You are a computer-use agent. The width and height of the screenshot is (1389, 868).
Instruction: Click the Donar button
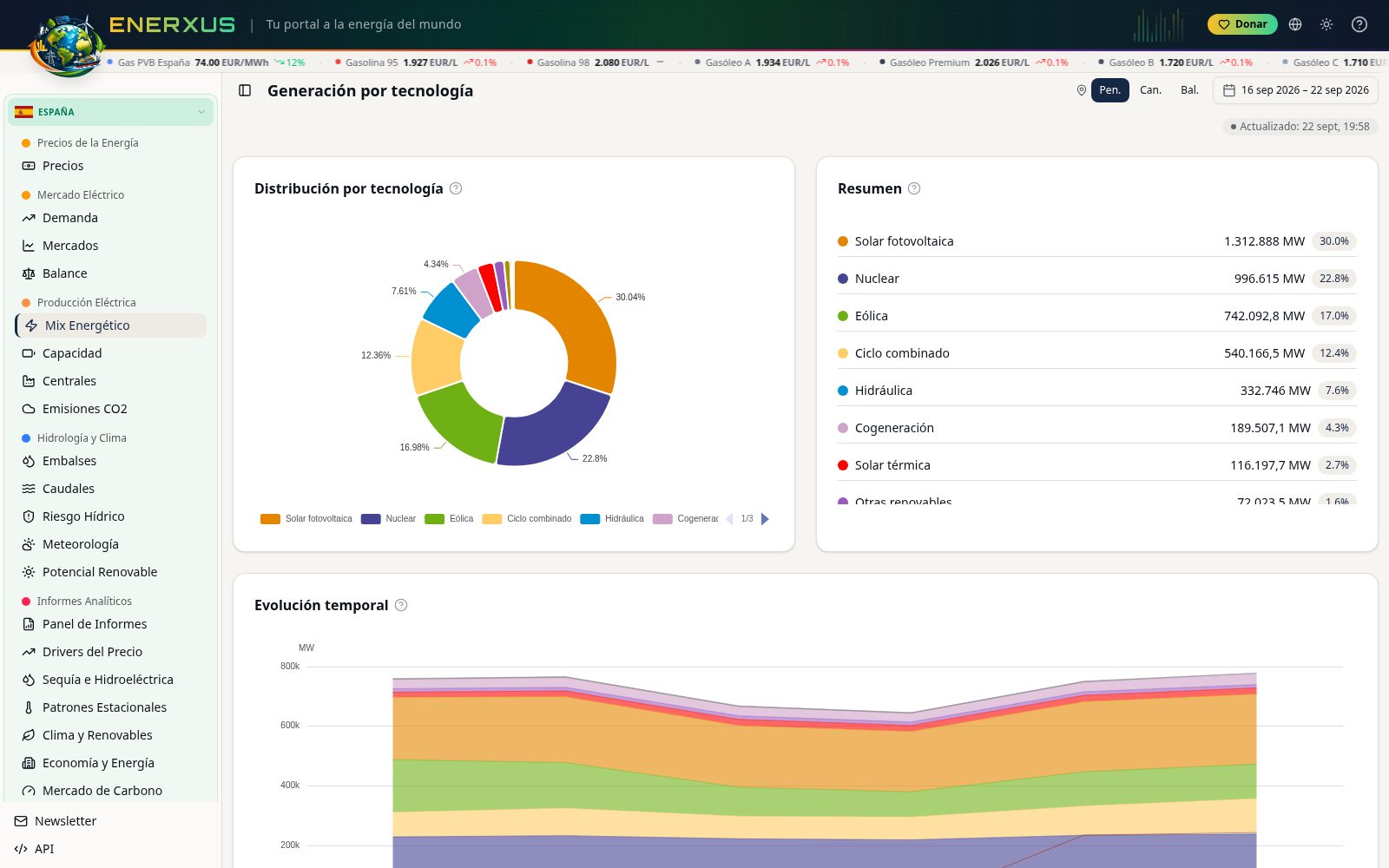1242,24
